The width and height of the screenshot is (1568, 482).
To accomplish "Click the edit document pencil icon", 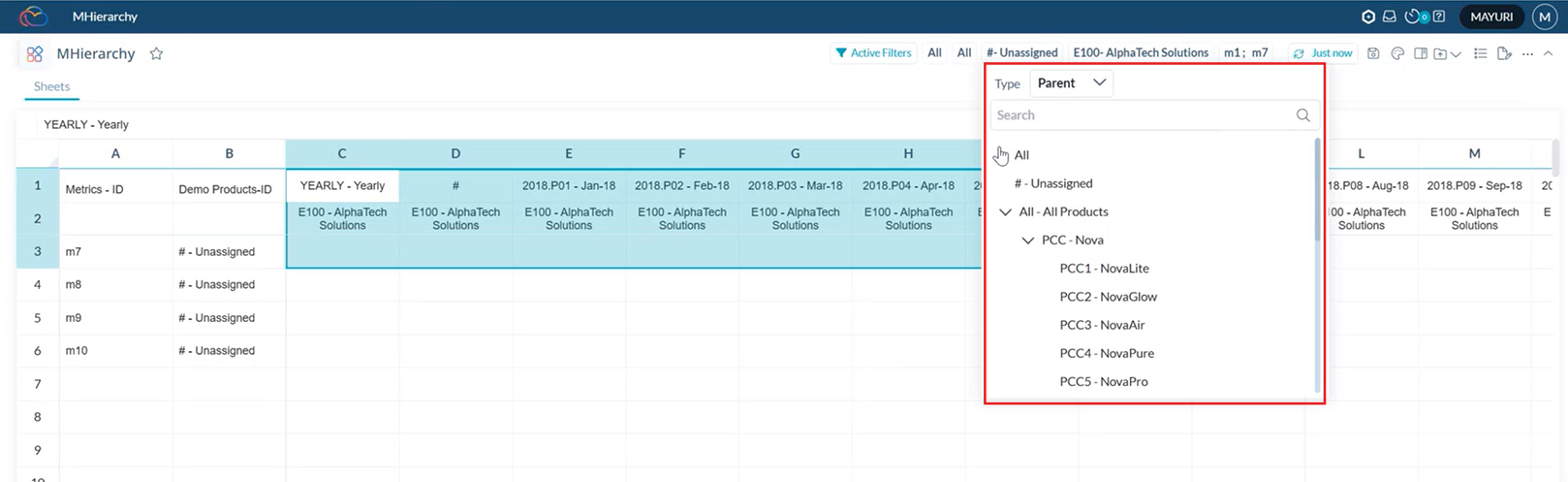I will [x=1504, y=53].
